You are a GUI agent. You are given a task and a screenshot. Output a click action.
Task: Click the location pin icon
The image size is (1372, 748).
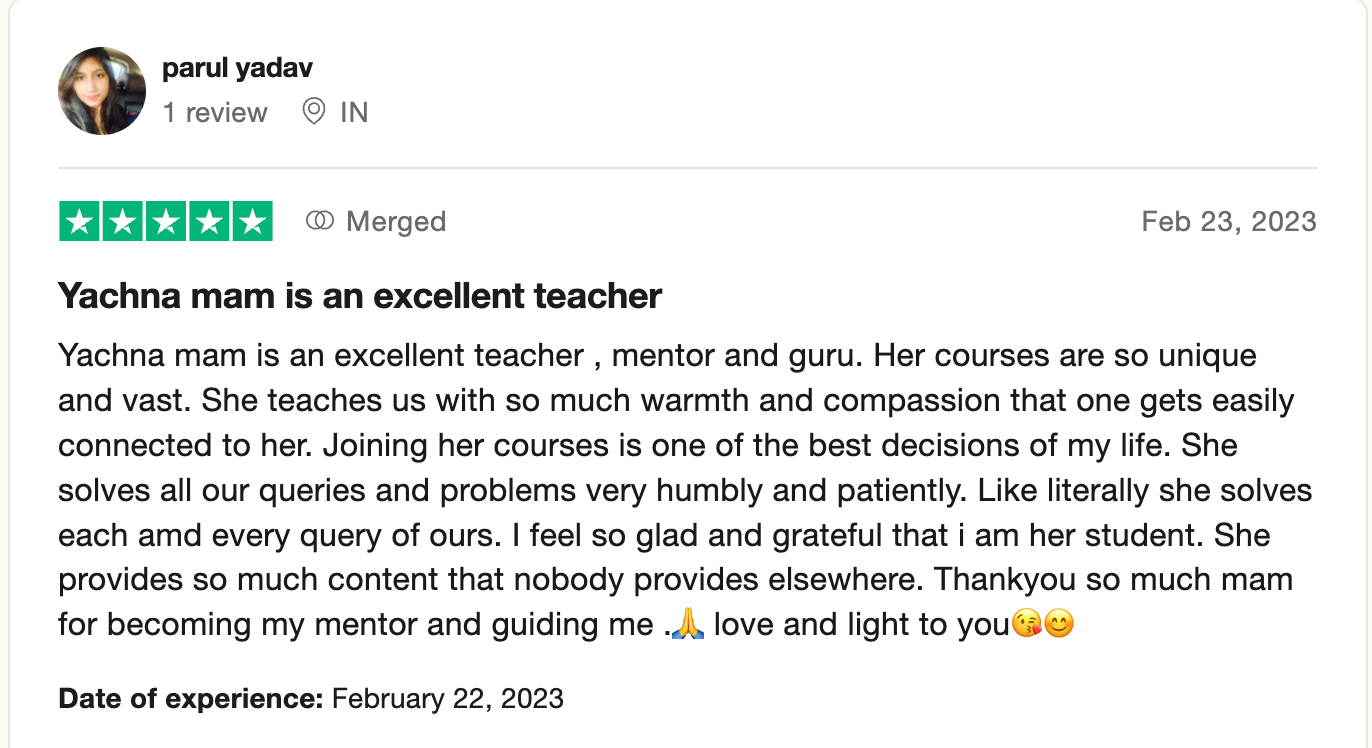[x=314, y=112]
